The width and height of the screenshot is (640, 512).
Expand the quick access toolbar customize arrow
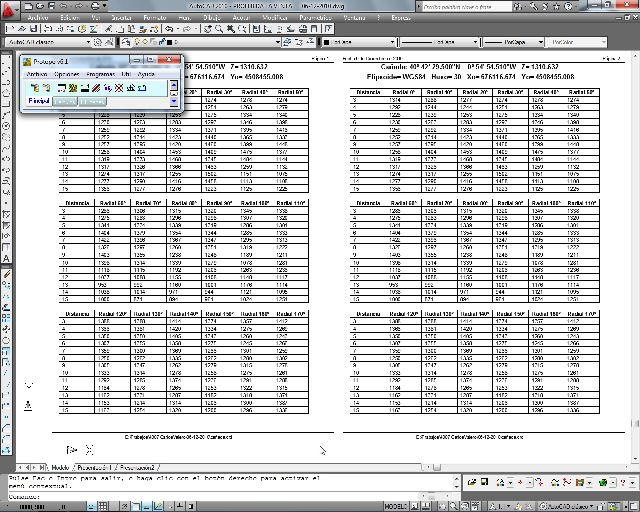point(105,6)
